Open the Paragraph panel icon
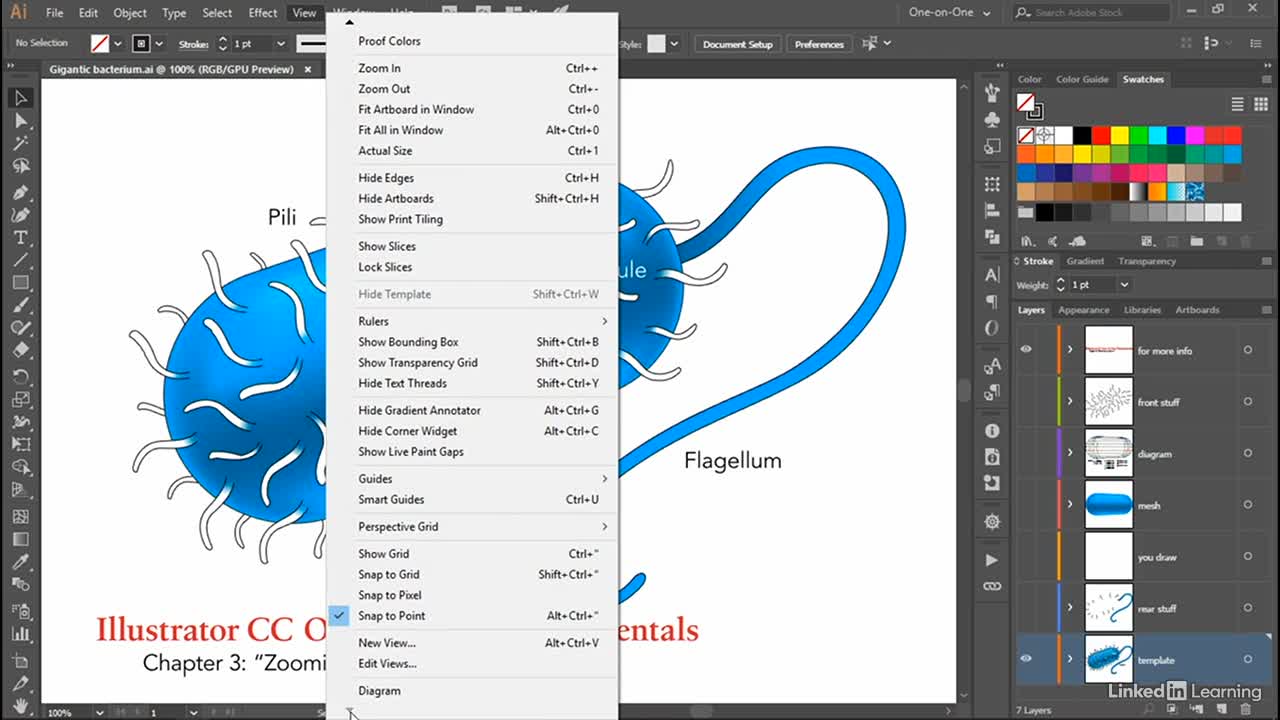The height and width of the screenshot is (720, 1280). 992,301
